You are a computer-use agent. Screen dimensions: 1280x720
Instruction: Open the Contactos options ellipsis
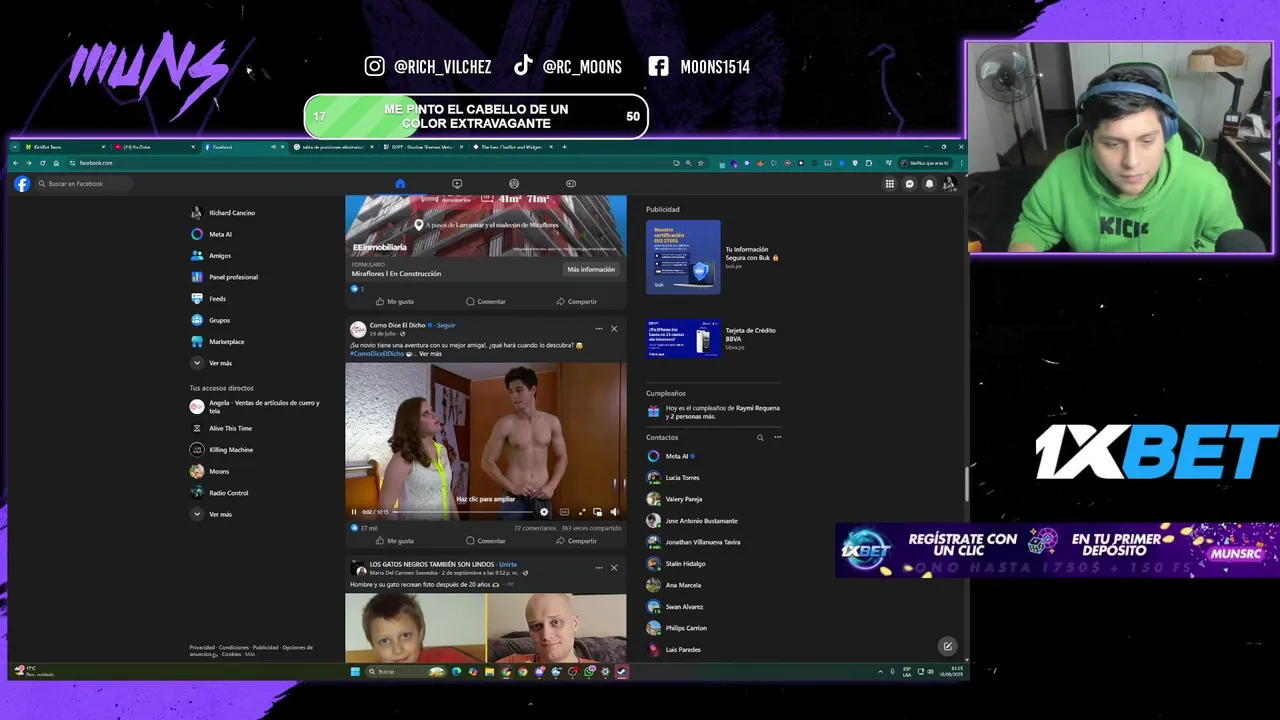coord(777,437)
